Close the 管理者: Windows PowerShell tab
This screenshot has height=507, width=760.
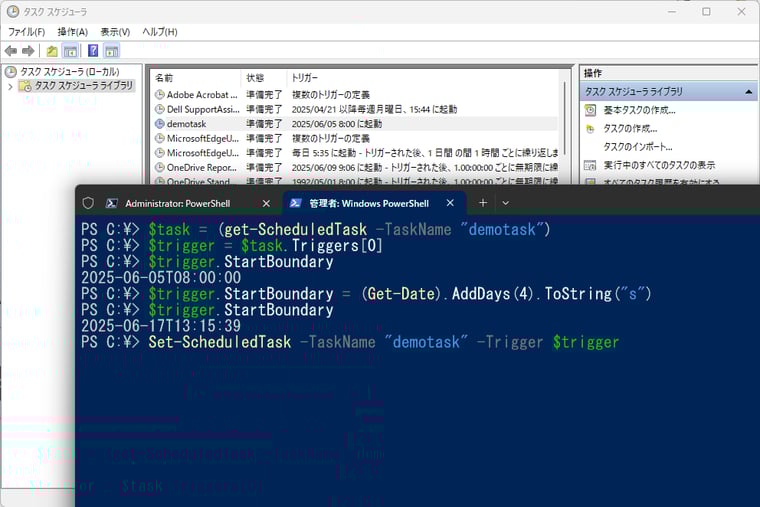point(450,203)
